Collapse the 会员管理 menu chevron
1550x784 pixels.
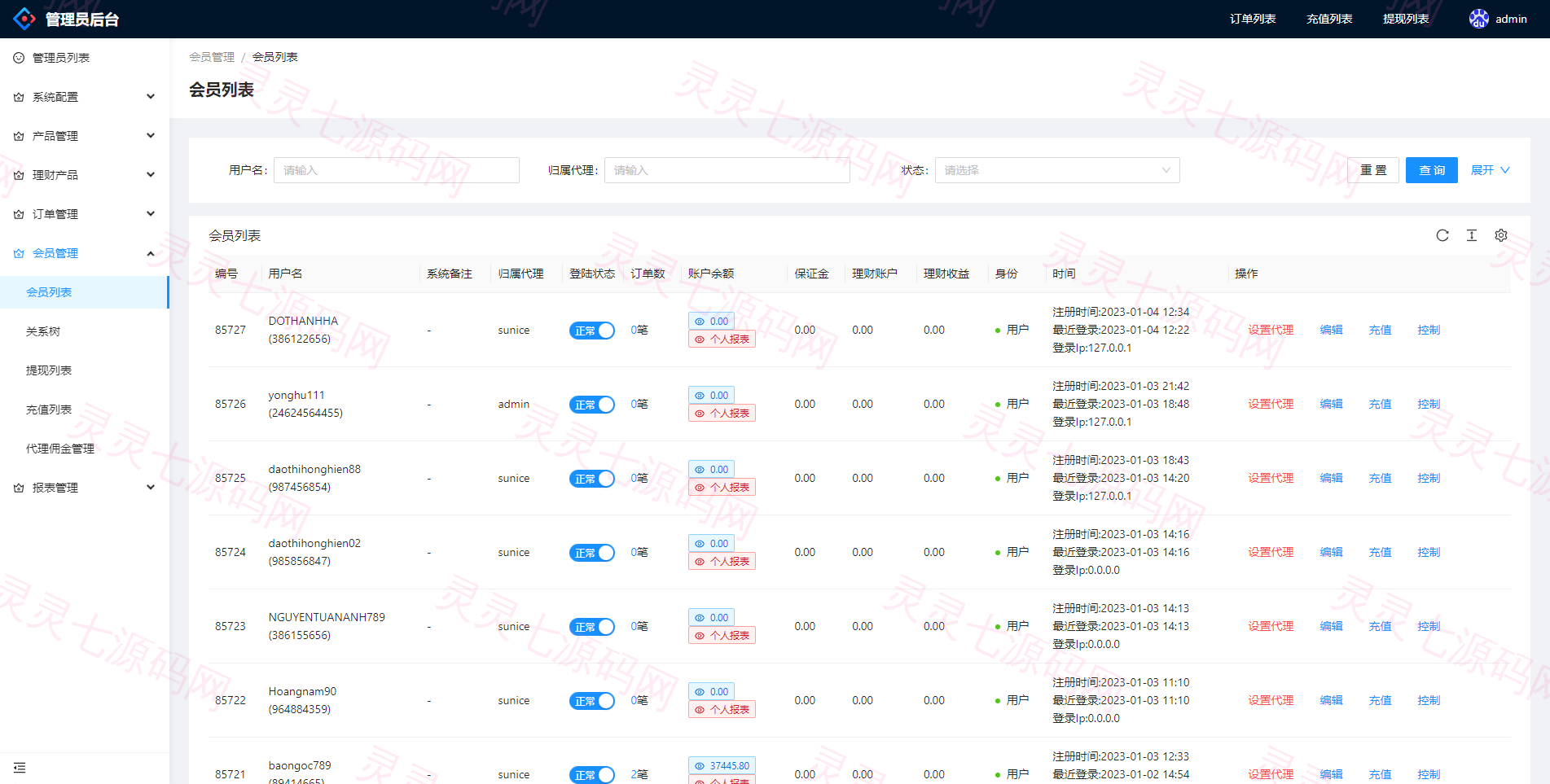pos(151,253)
